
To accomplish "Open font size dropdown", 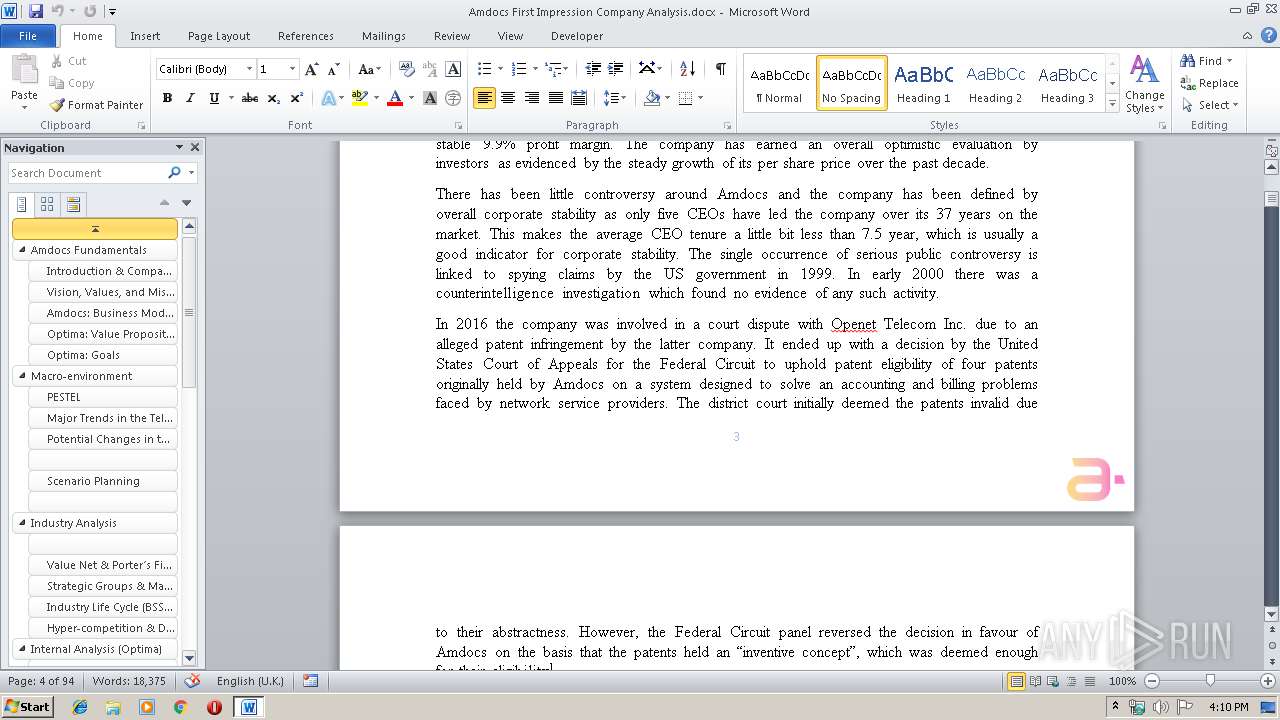I will (x=292, y=69).
